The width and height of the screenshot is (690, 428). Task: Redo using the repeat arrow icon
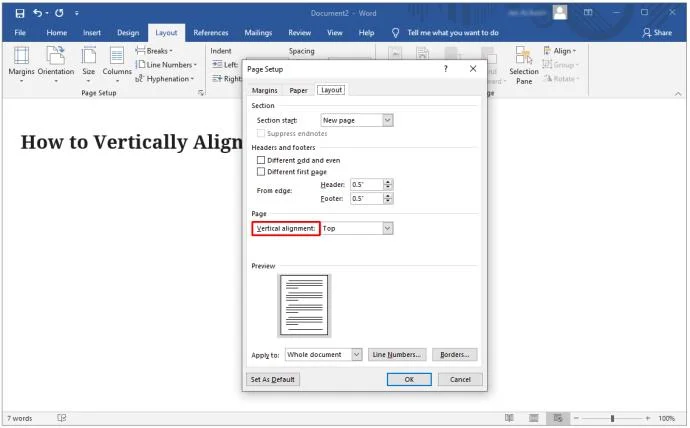click(59, 13)
